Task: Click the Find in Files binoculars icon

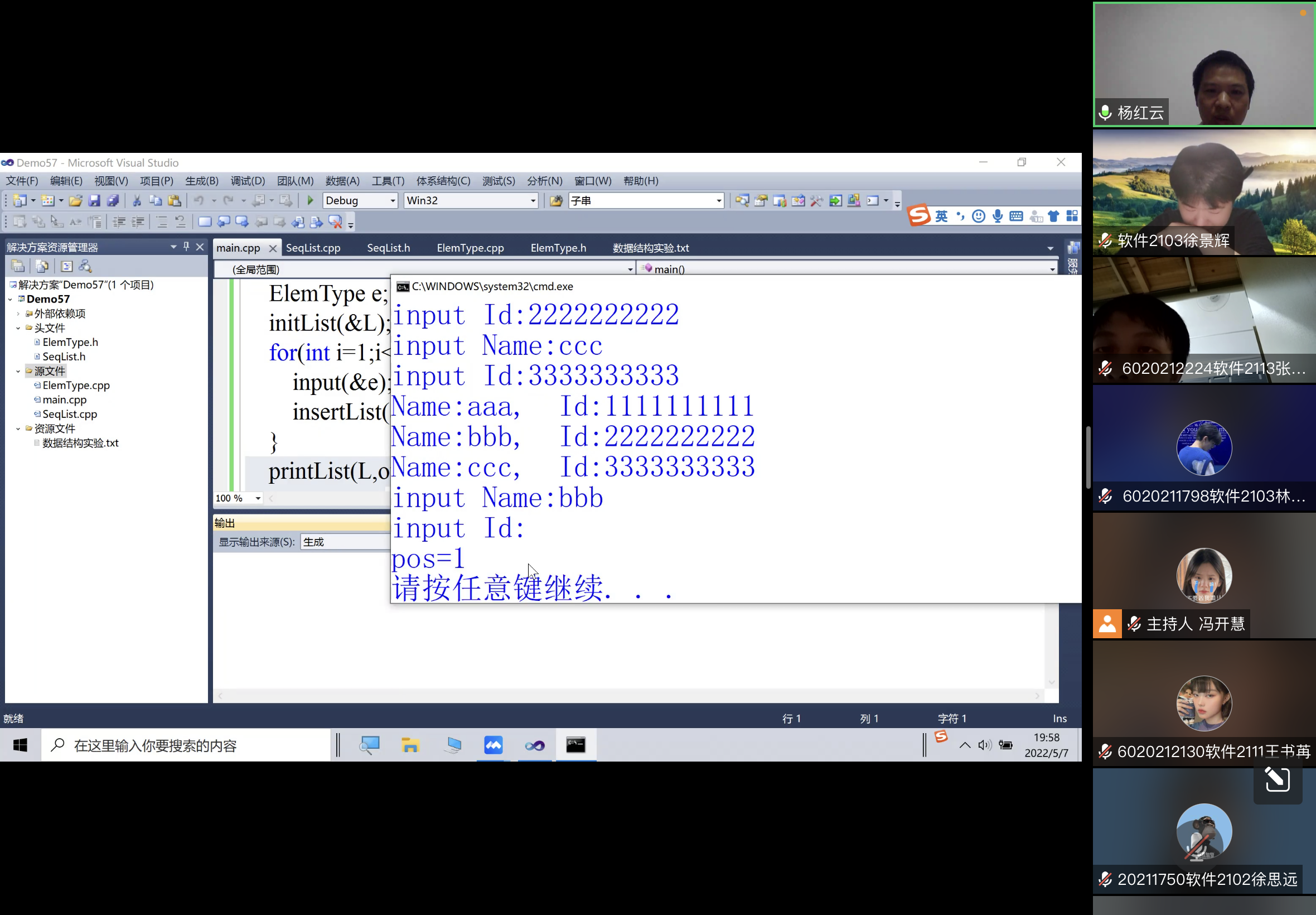Action: pyautogui.click(x=556, y=200)
